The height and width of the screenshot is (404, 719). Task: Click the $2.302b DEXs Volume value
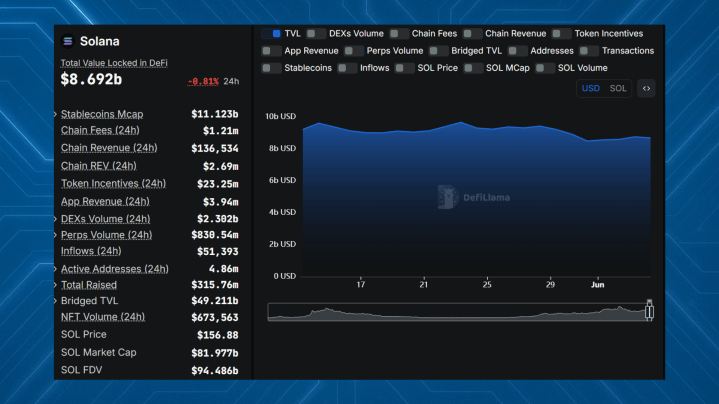(x=218, y=219)
